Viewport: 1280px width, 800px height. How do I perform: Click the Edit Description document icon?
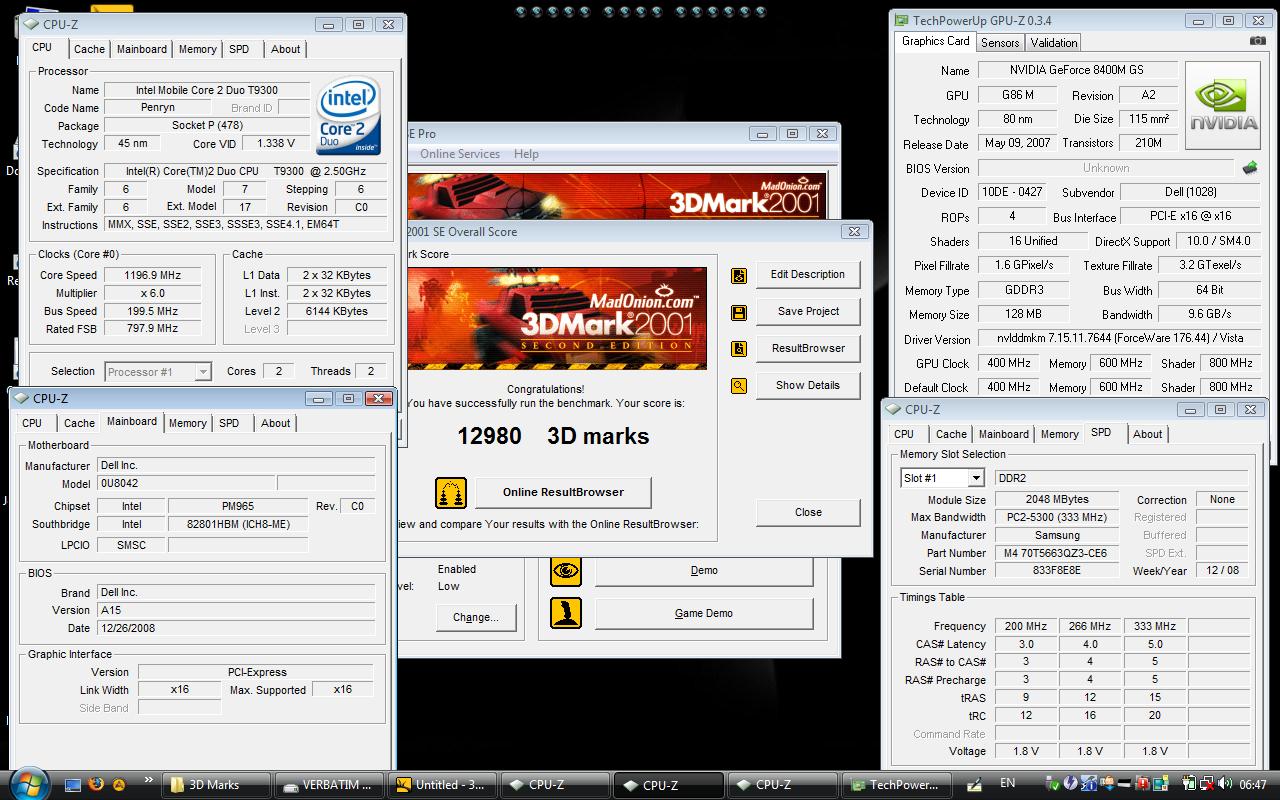pyautogui.click(x=739, y=275)
